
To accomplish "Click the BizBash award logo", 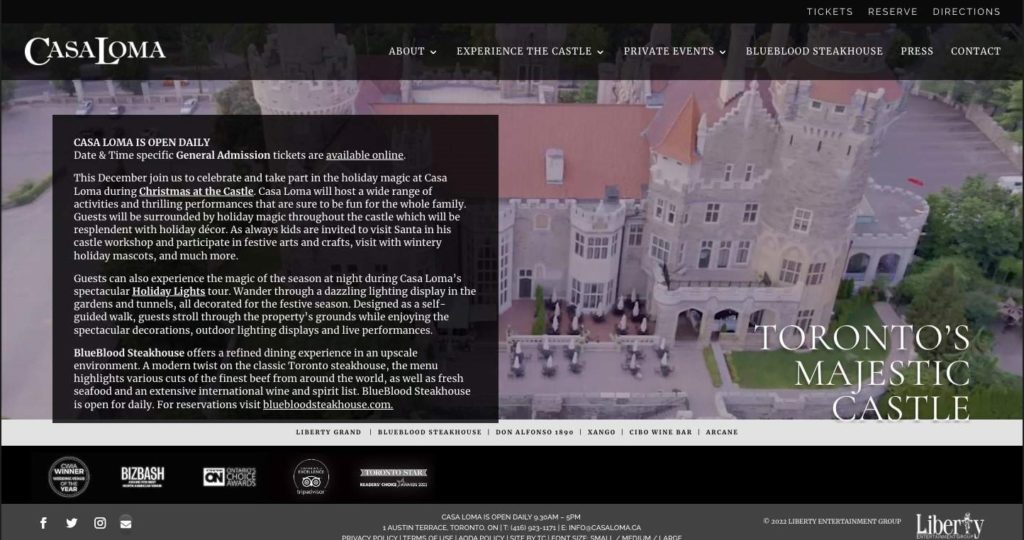I will coord(143,477).
